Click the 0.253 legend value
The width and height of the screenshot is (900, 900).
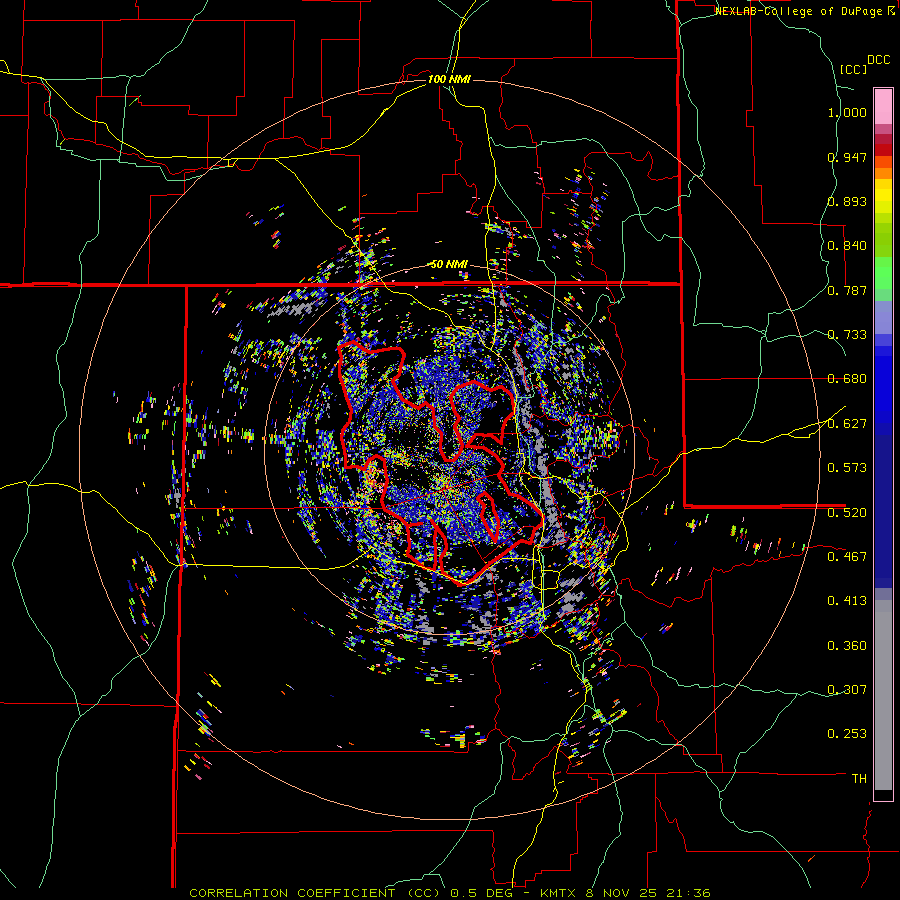pyautogui.click(x=847, y=734)
